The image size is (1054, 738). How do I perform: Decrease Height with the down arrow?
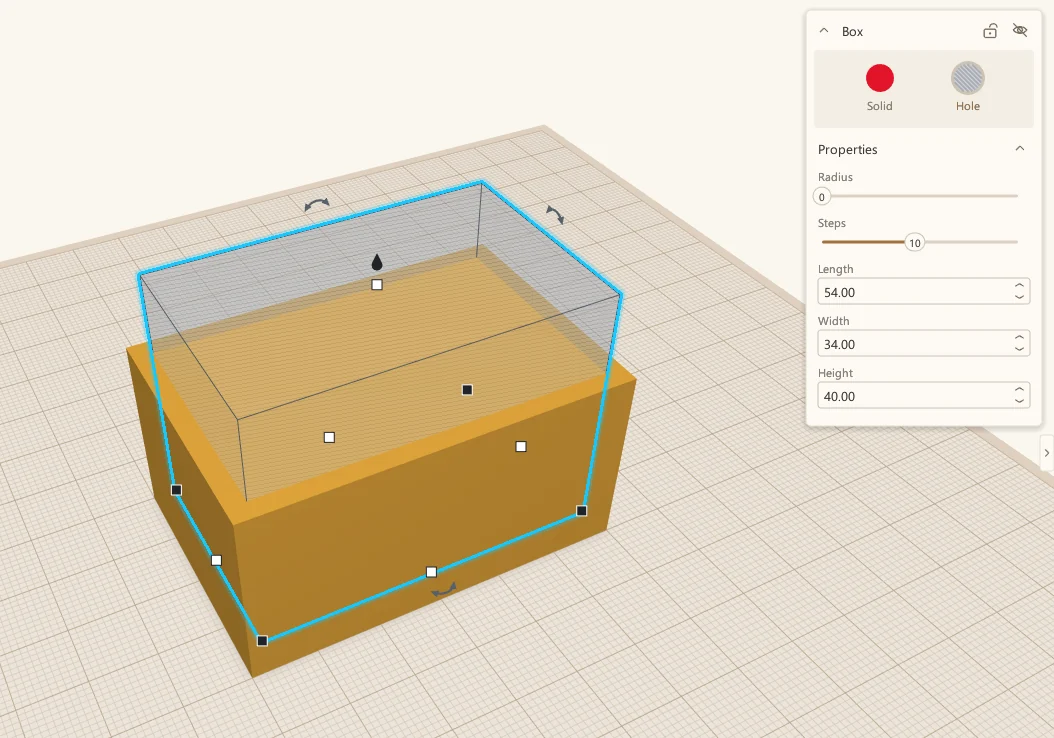(1019, 401)
